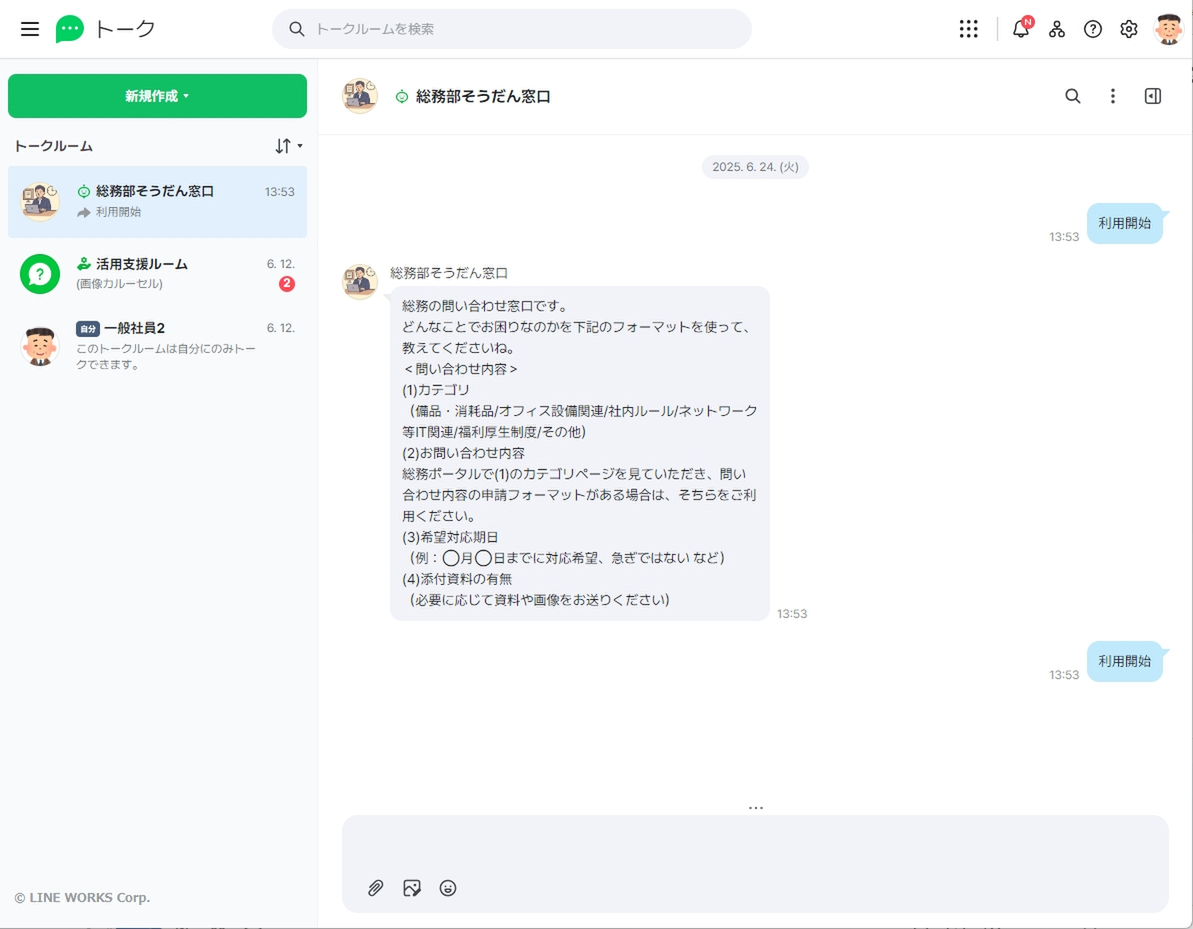Open the talk room sort dropdown

click(288, 145)
